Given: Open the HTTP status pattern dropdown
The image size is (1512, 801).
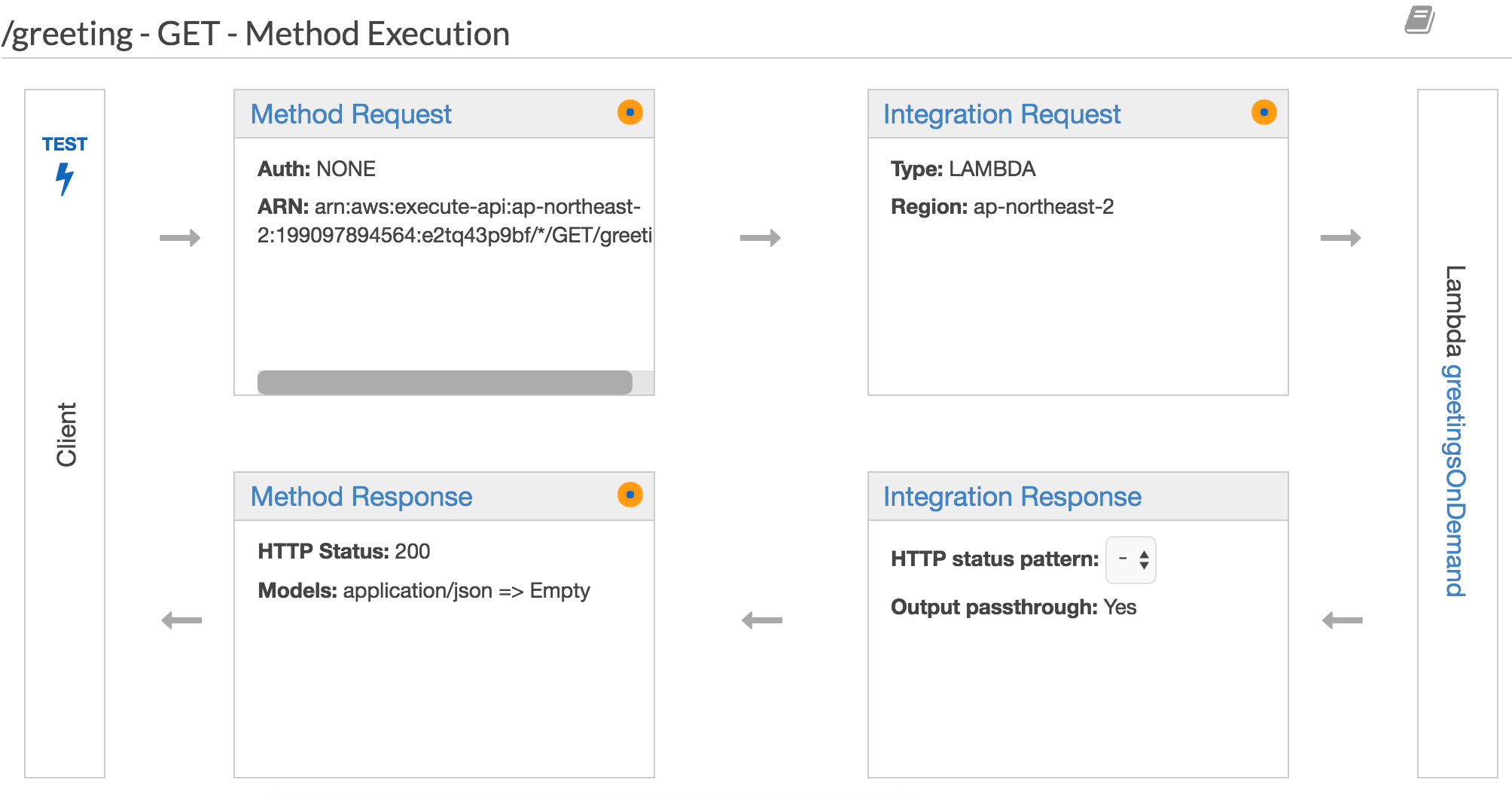Looking at the screenshot, I should [x=1129, y=559].
